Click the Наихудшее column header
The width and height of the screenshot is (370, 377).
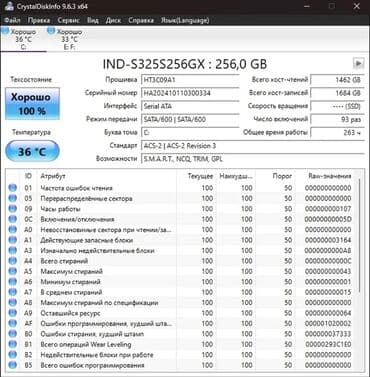(236, 176)
